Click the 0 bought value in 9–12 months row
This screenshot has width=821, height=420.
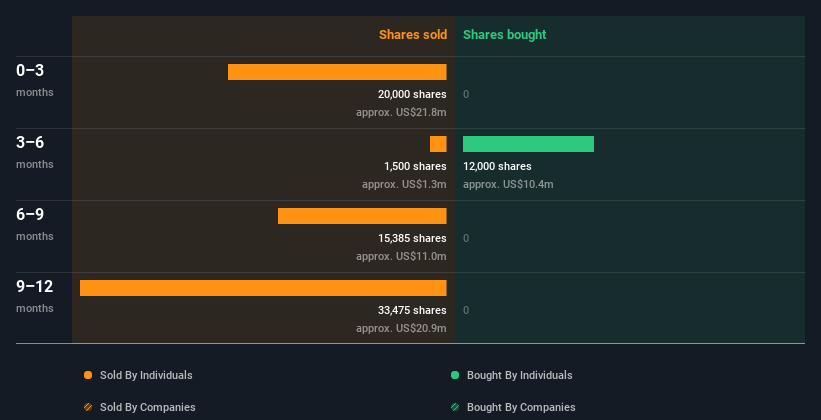pyautogui.click(x=466, y=310)
